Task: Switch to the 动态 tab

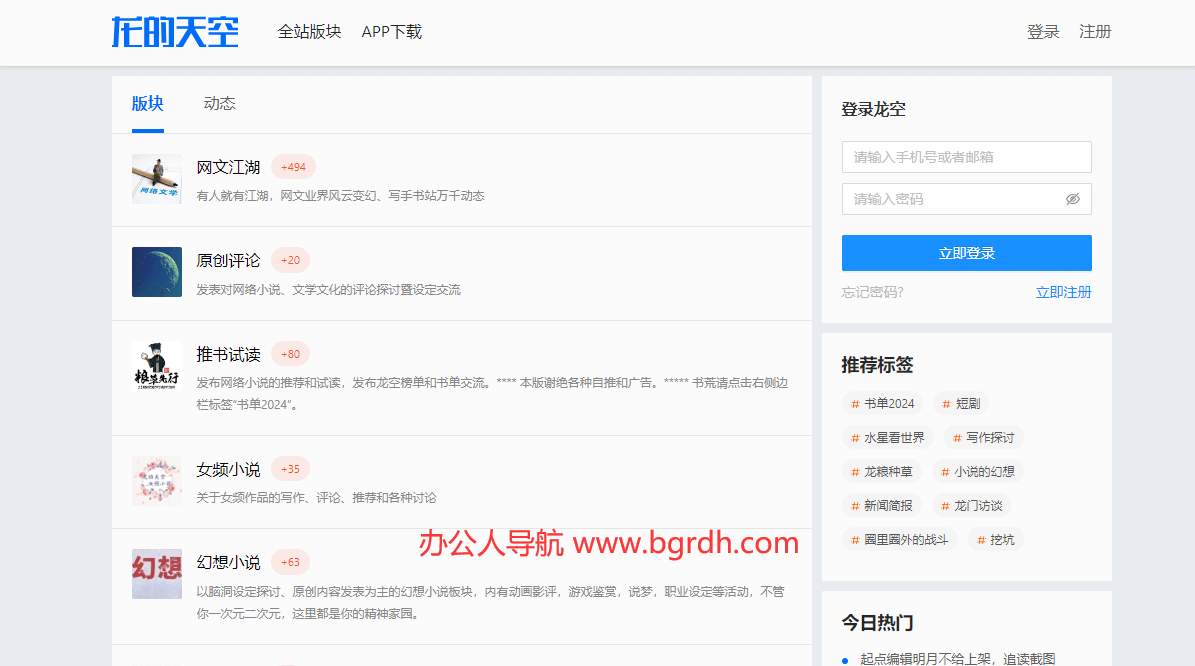Action: 219,103
